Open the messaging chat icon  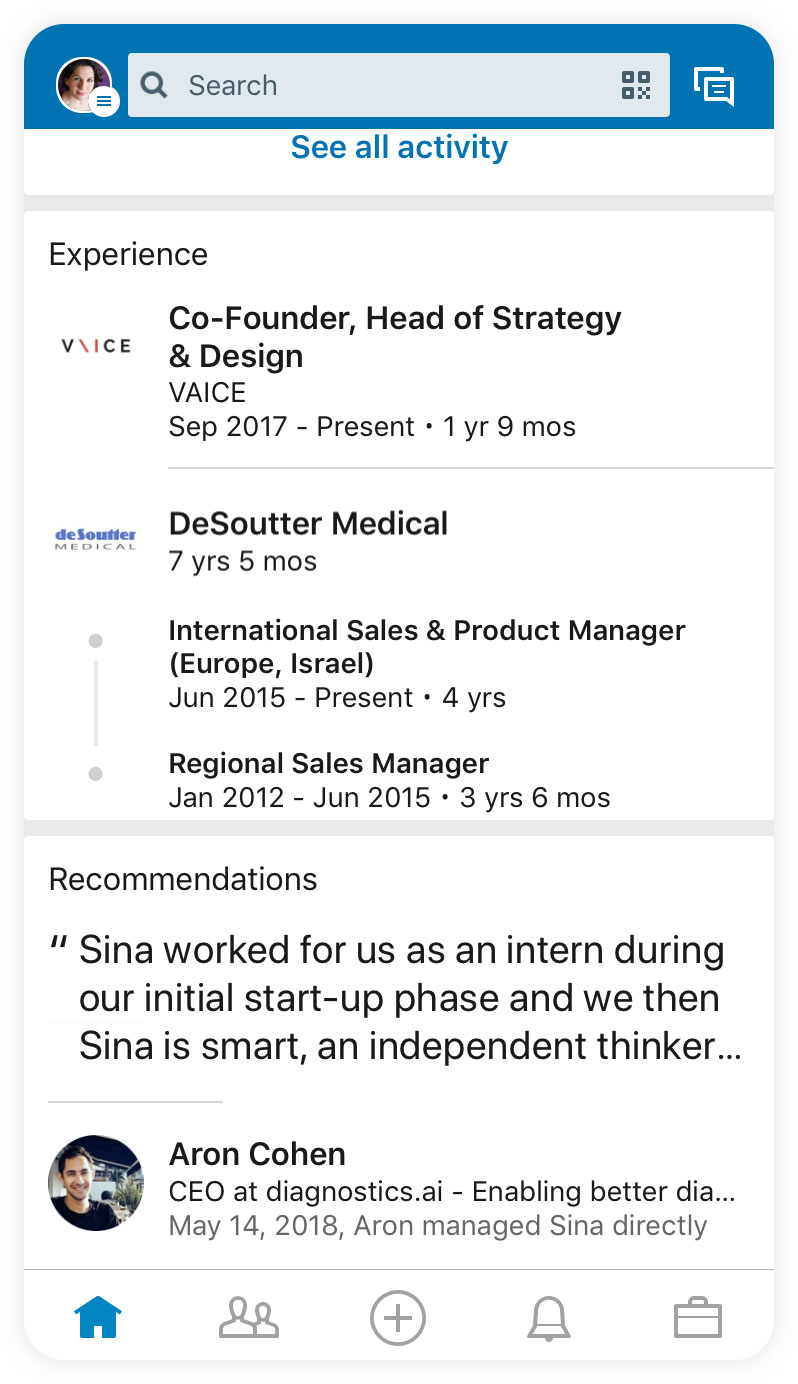pyautogui.click(x=714, y=86)
